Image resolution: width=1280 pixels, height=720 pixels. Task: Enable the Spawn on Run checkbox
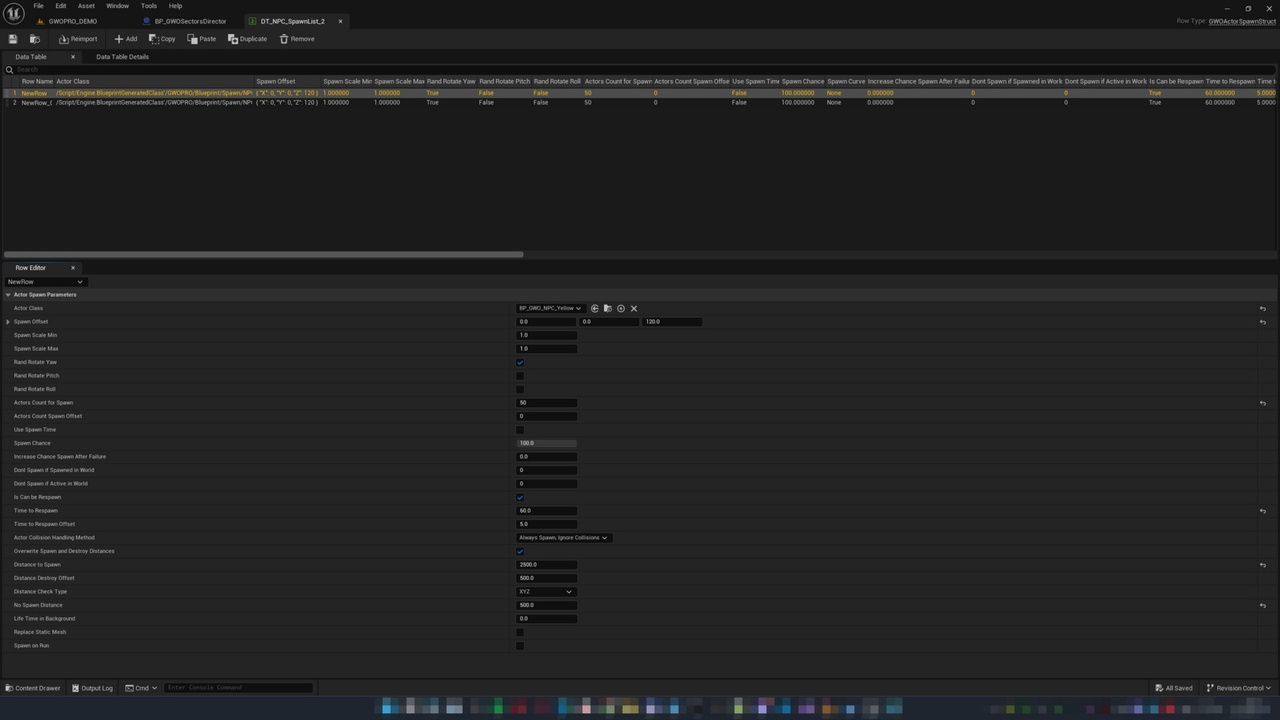coord(520,646)
